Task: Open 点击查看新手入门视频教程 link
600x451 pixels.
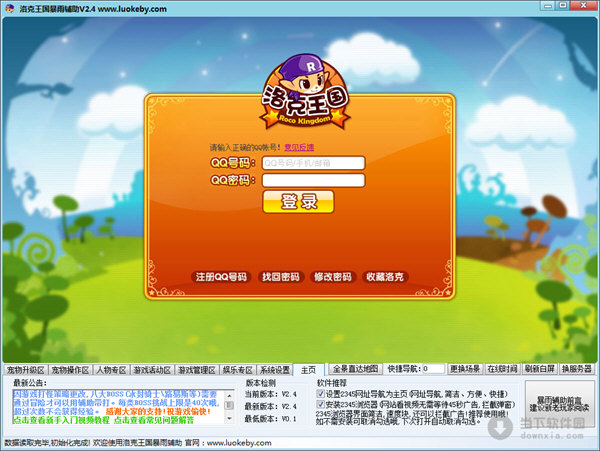Action: click(62, 420)
